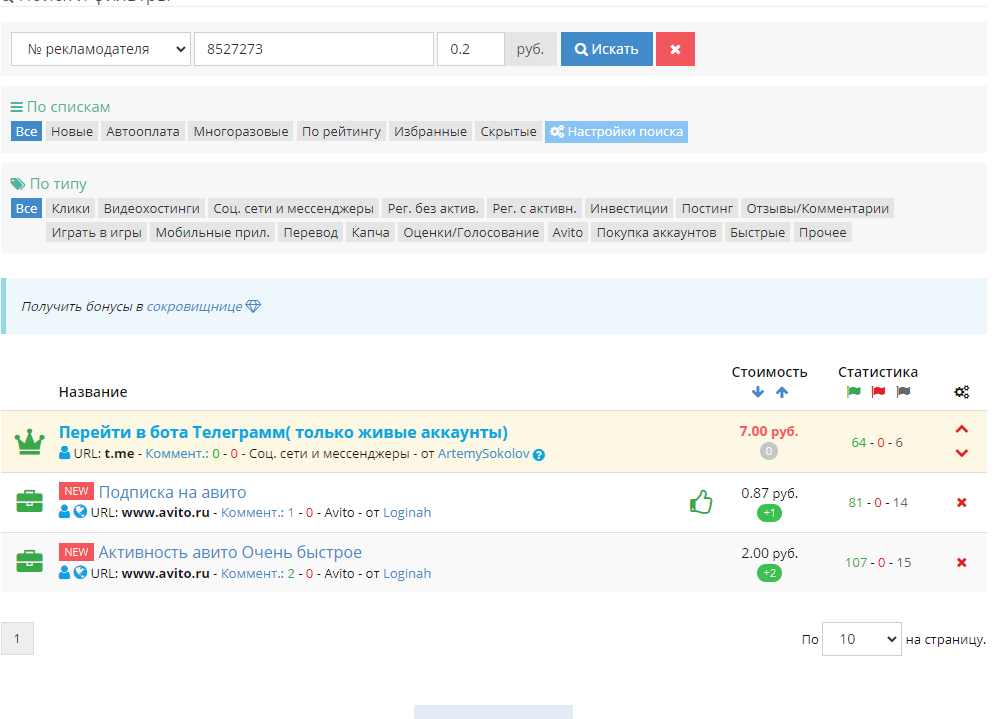1001x719 pixels.
Task: Open the № рекламодателя search type dropdown
Action: point(101,49)
